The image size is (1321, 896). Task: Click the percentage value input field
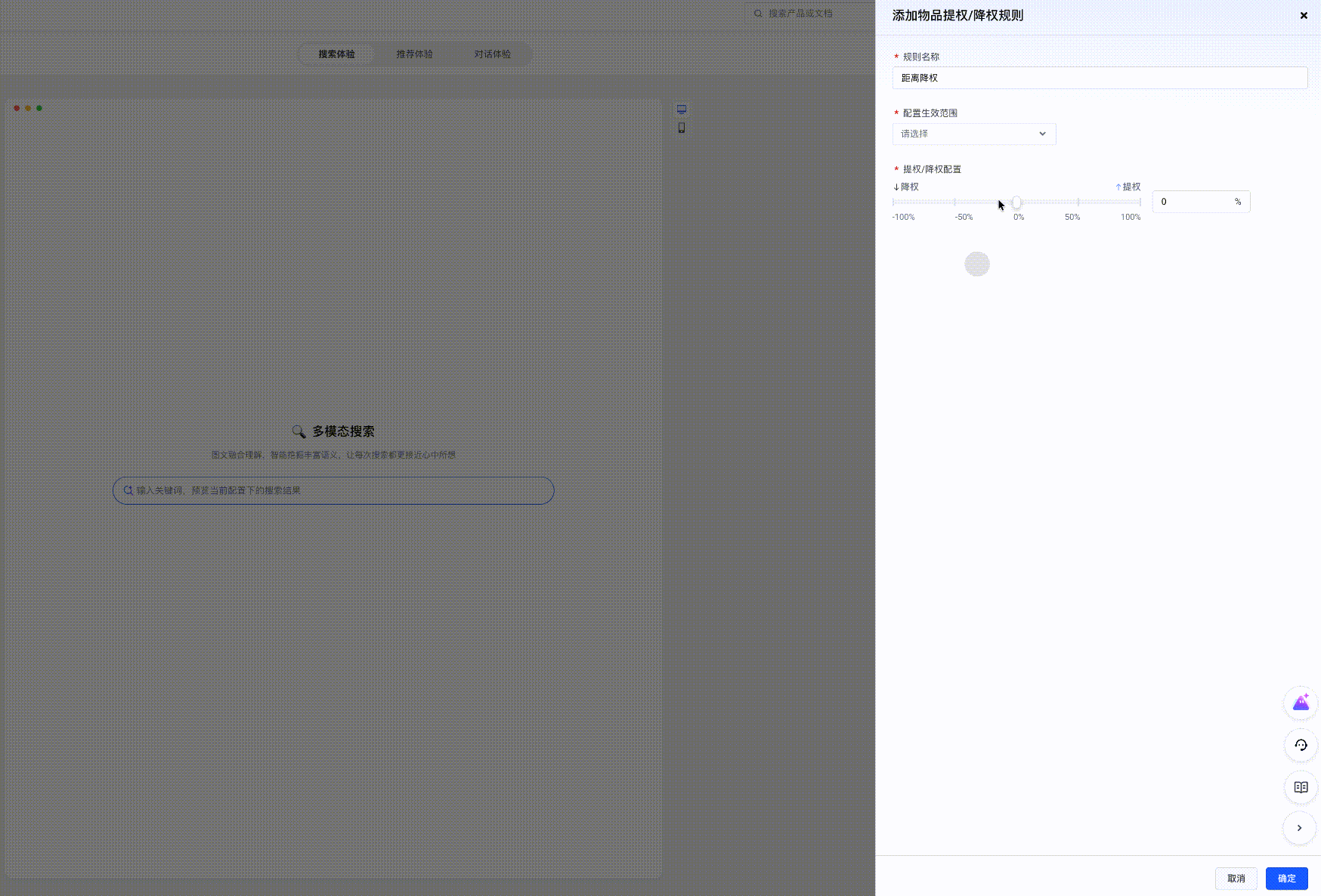click(x=1201, y=202)
